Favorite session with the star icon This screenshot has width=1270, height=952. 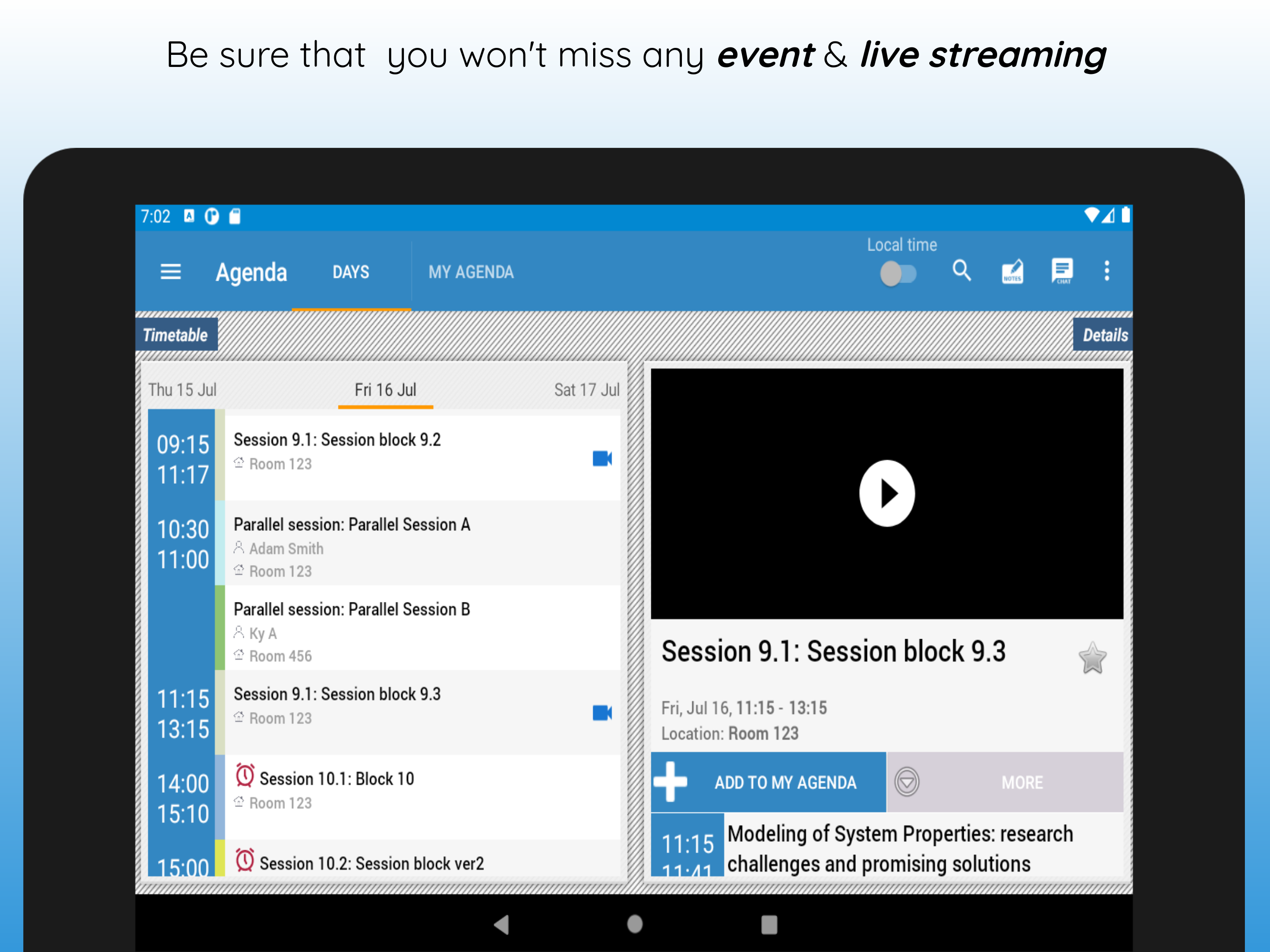click(1092, 658)
